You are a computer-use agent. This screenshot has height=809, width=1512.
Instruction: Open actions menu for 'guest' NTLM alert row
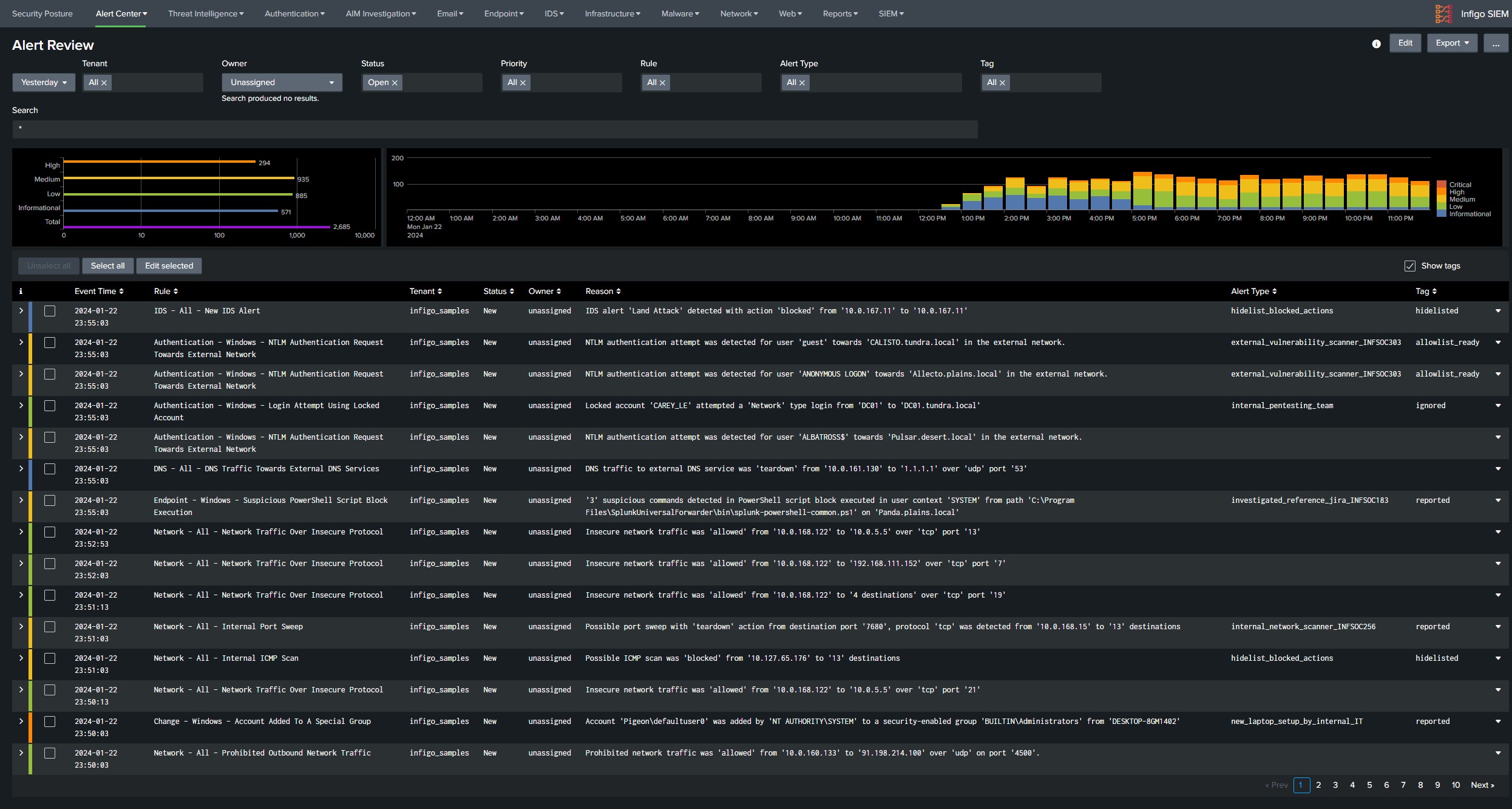coord(1498,343)
